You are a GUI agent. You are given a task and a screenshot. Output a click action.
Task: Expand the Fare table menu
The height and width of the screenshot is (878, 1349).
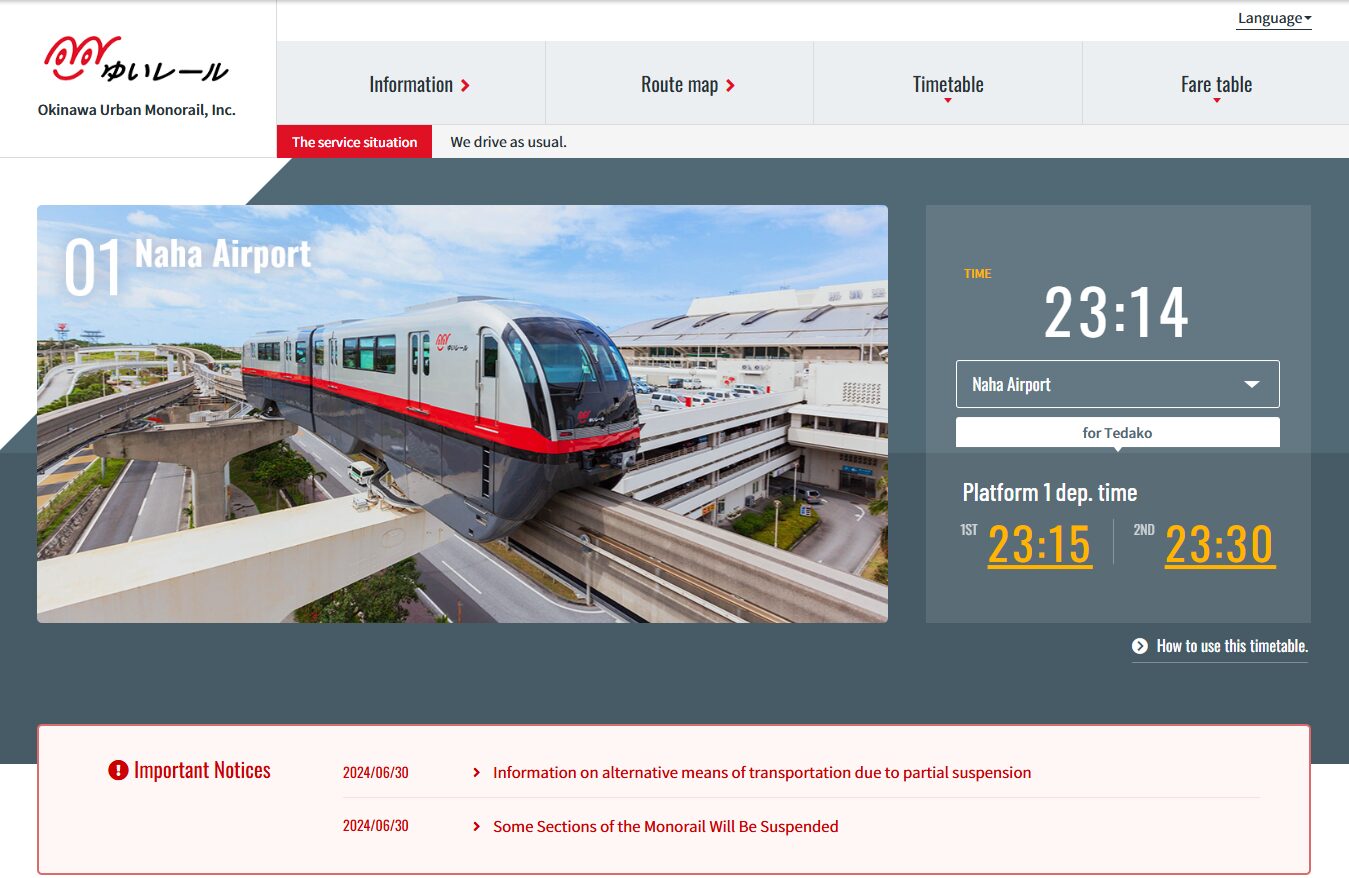1215,84
